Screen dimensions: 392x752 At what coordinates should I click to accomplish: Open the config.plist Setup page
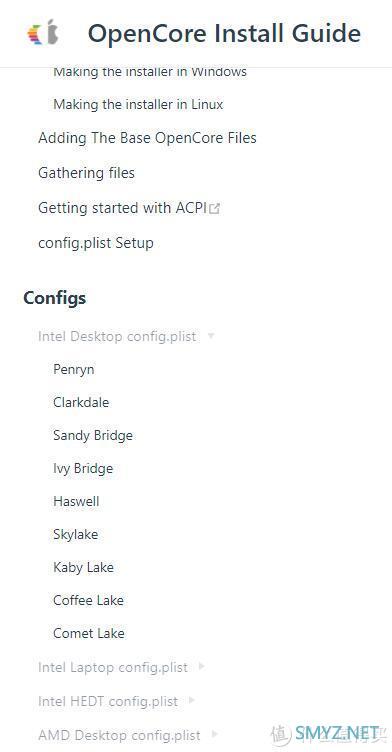pyautogui.click(x=96, y=243)
